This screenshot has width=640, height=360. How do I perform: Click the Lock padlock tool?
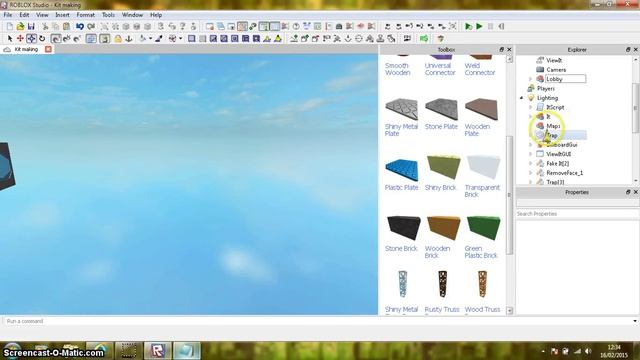[118, 39]
